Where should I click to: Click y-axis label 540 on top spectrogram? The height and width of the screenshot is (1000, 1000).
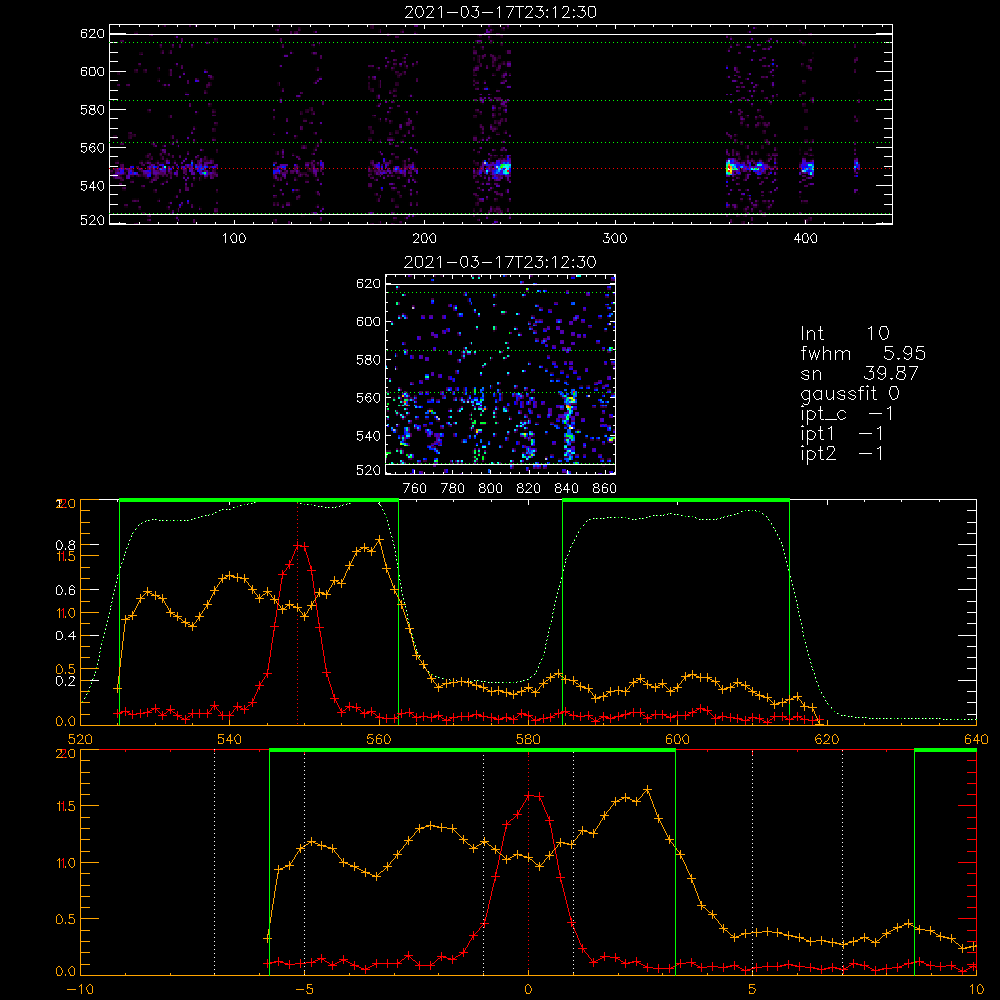click(92, 186)
